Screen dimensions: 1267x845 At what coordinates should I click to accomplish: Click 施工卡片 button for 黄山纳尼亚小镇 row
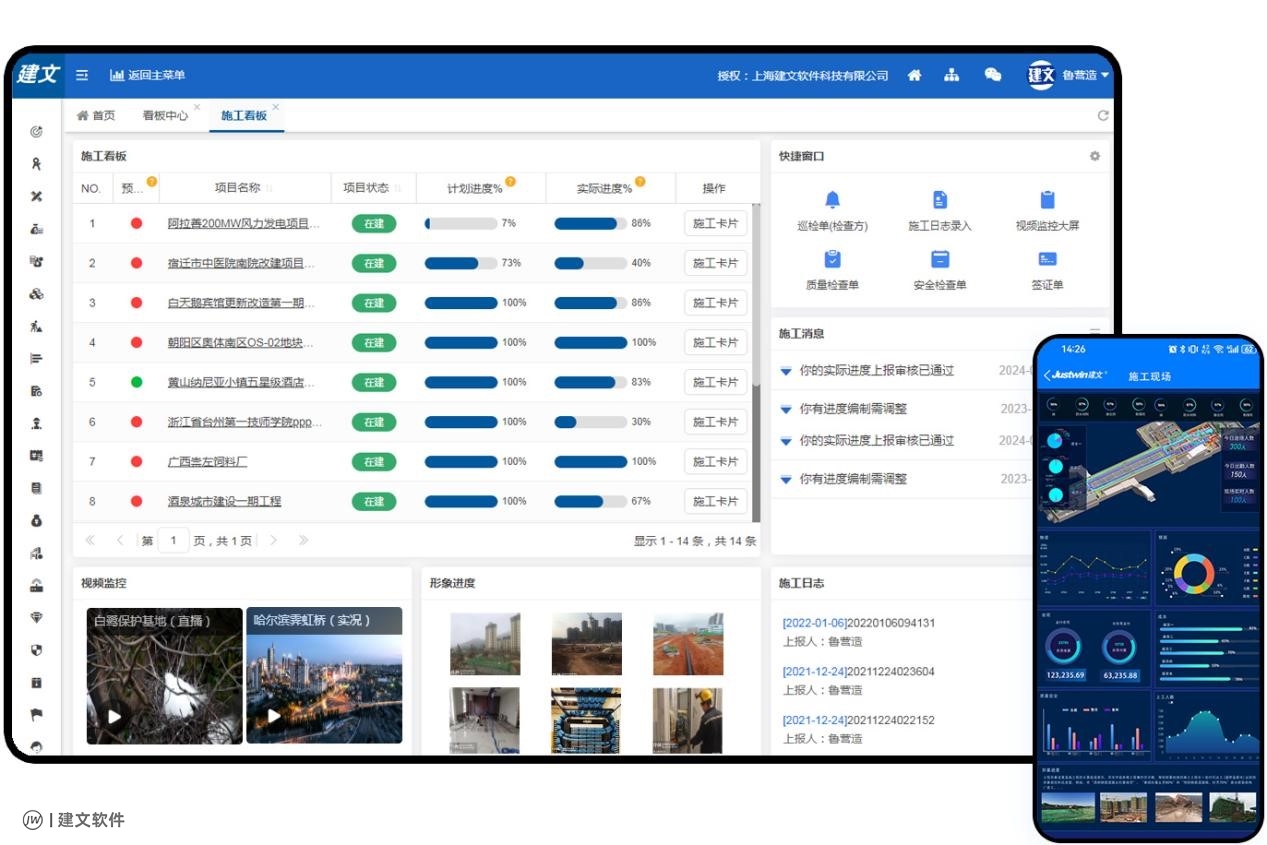[x=715, y=382]
